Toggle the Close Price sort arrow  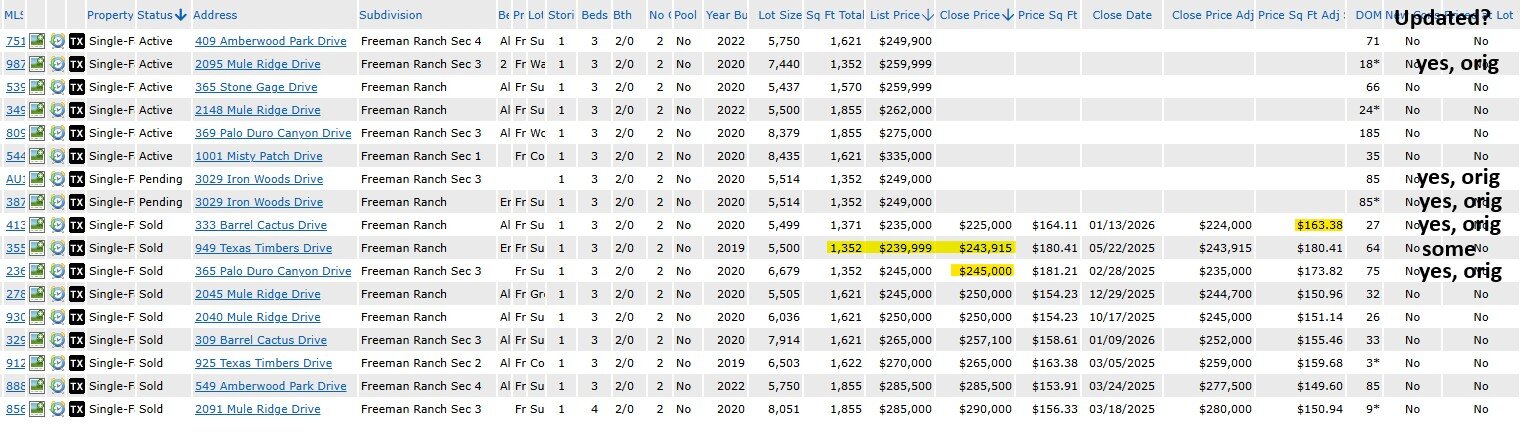pos(1007,15)
